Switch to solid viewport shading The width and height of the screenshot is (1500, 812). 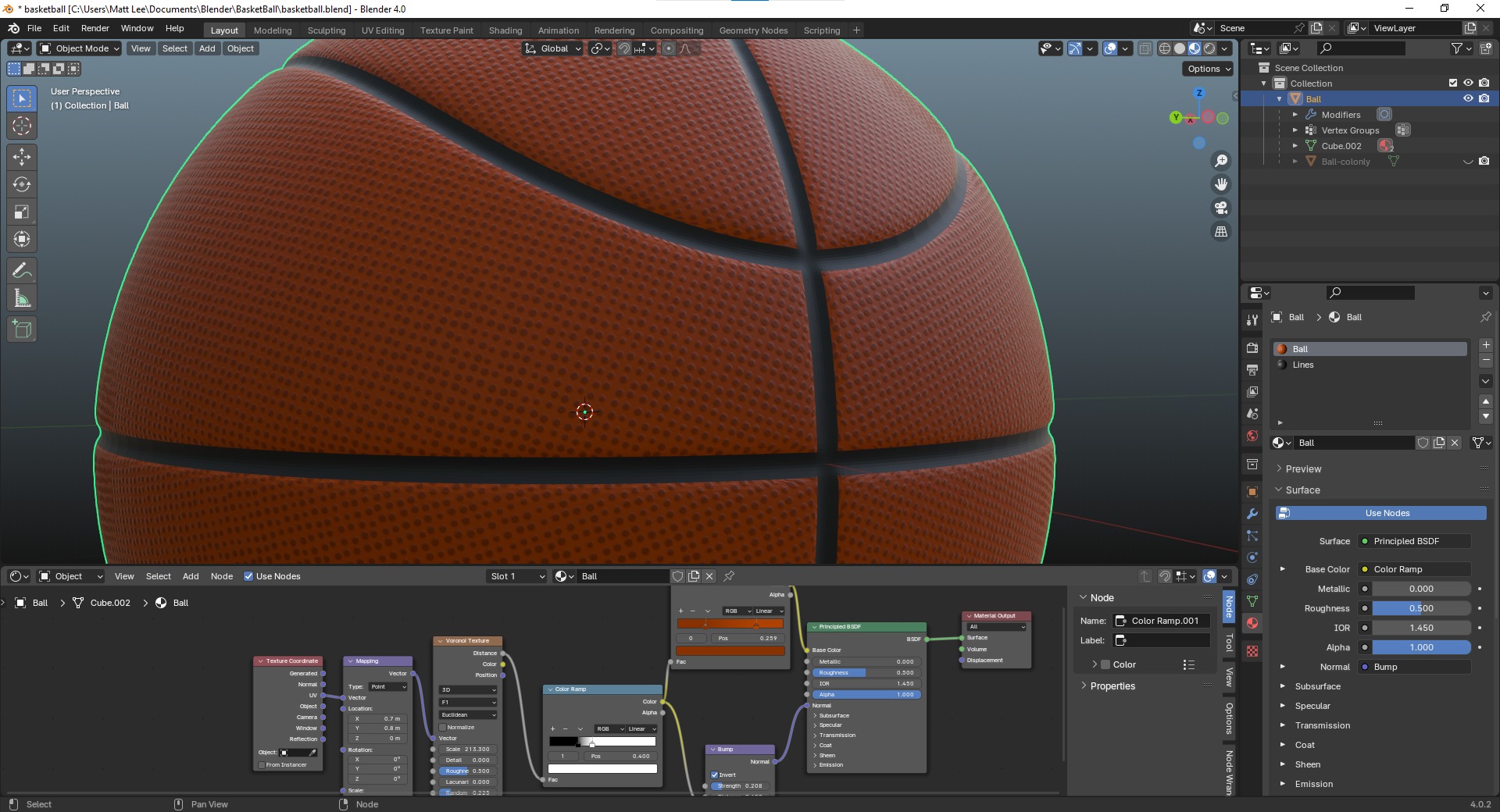pos(1180,48)
